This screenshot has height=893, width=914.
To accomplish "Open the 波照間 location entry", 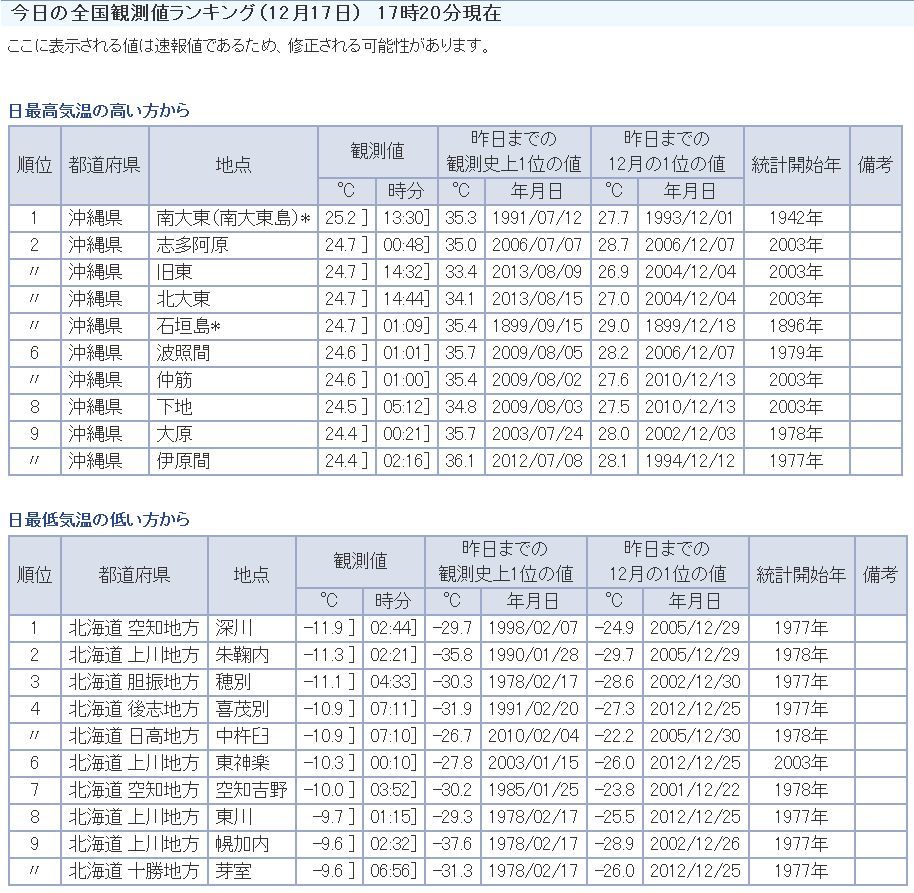I will [x=183, y=353].
